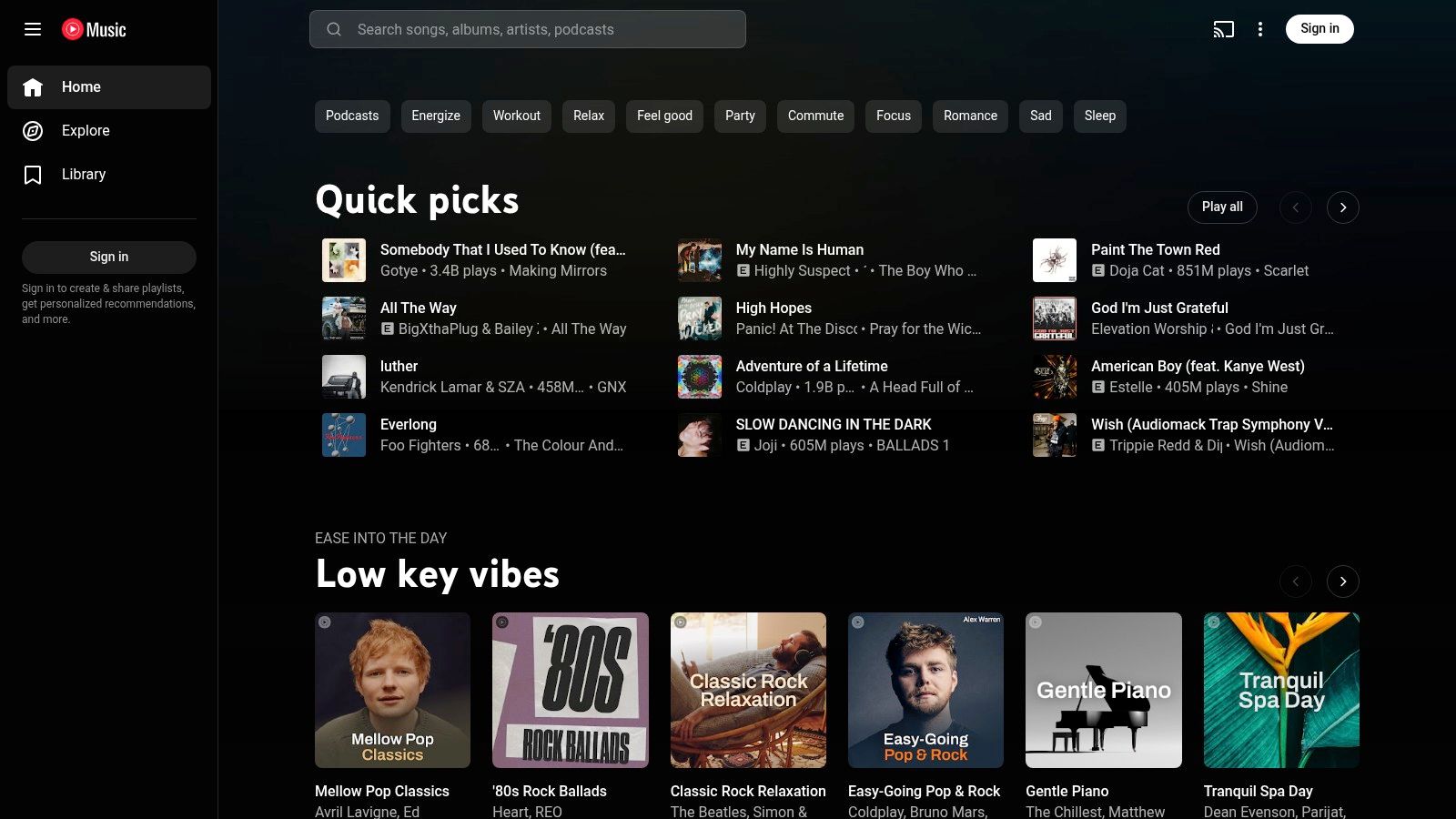Select the Sleep category
Viewport: 1456px width, 819px height.
click(x=1099, y=116)
